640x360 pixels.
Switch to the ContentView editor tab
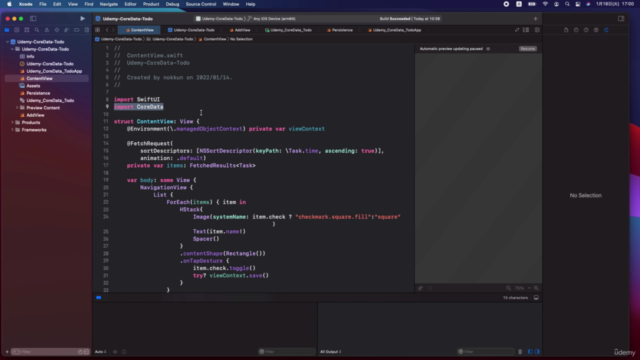(139, 30)
